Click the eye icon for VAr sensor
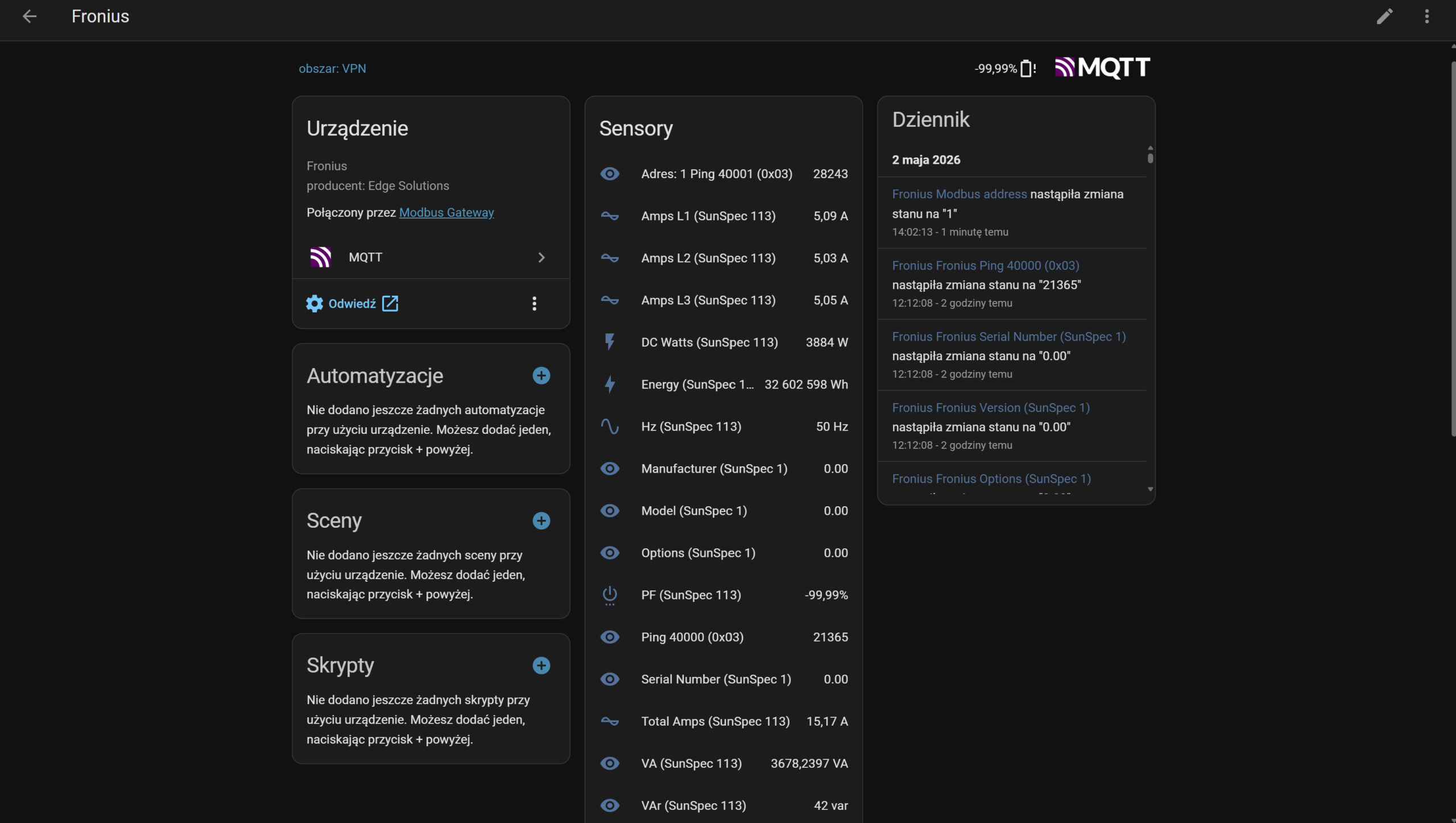This screenshot has width=1456, height=823. [x=610, y=805]
